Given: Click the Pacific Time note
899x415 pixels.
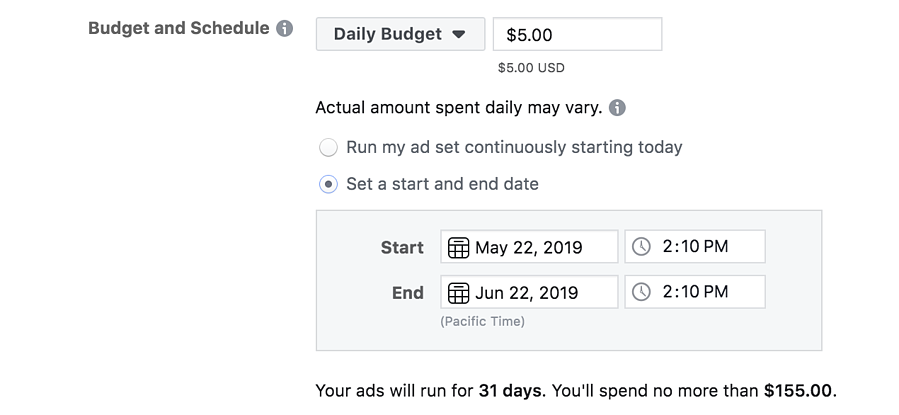Looking at the screenshot, I should click(482, 321).
